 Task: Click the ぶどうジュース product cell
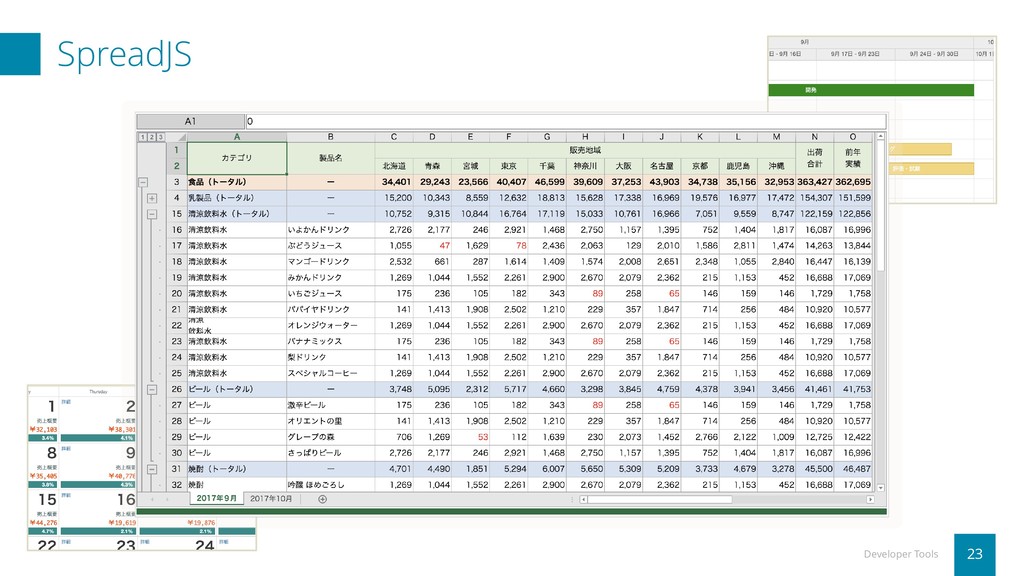pyautogui.click(x=330, y=246)
